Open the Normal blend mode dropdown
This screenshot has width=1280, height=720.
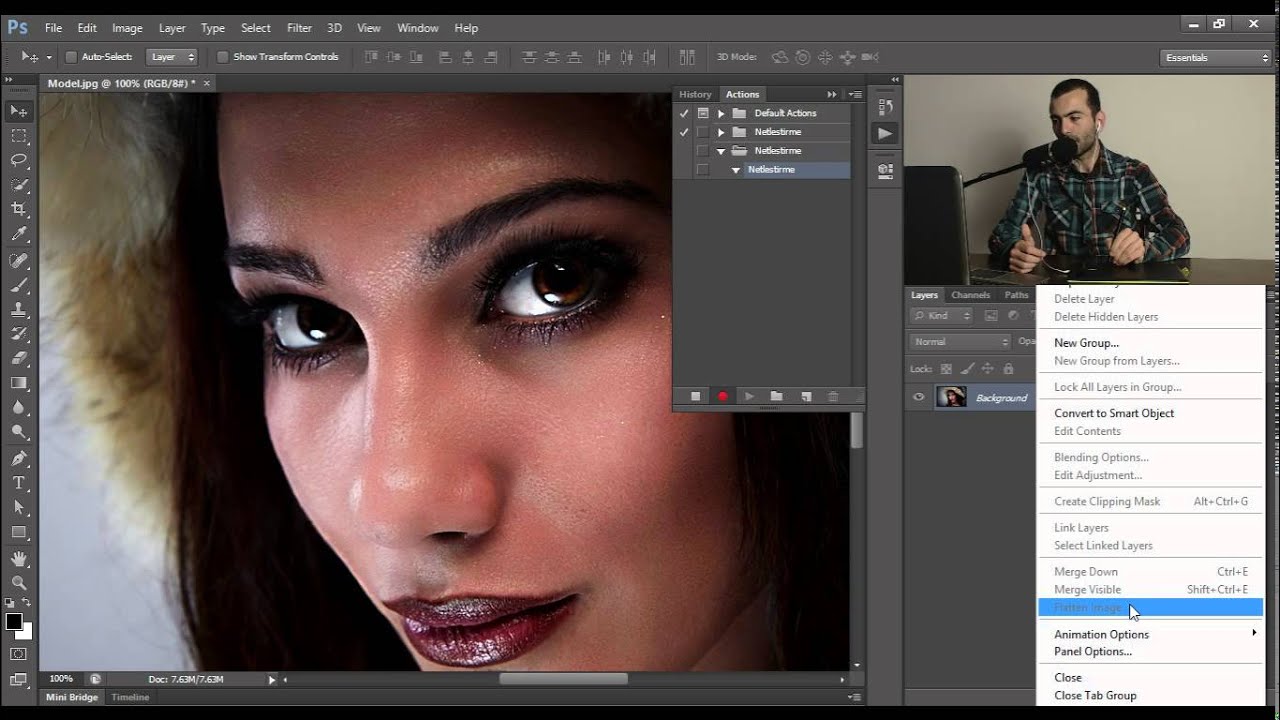[961, 342]
